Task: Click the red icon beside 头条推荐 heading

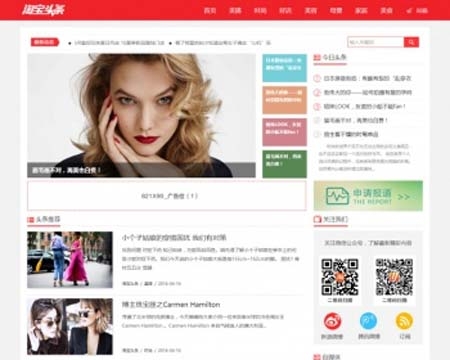Action: pyautogui.click(x=31, y=219)
